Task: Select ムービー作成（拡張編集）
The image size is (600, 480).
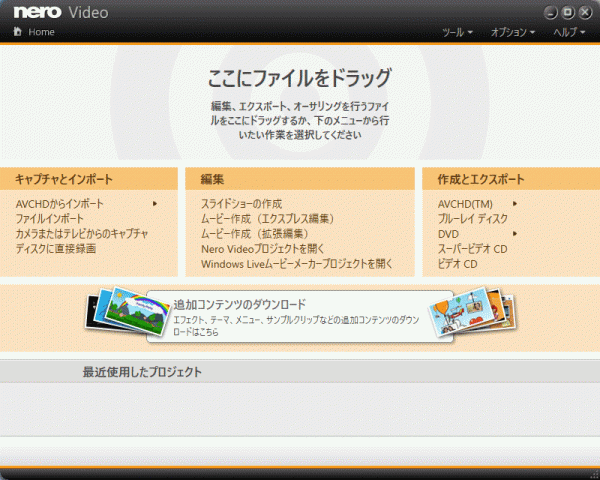Action: click(x=255, y=233)
